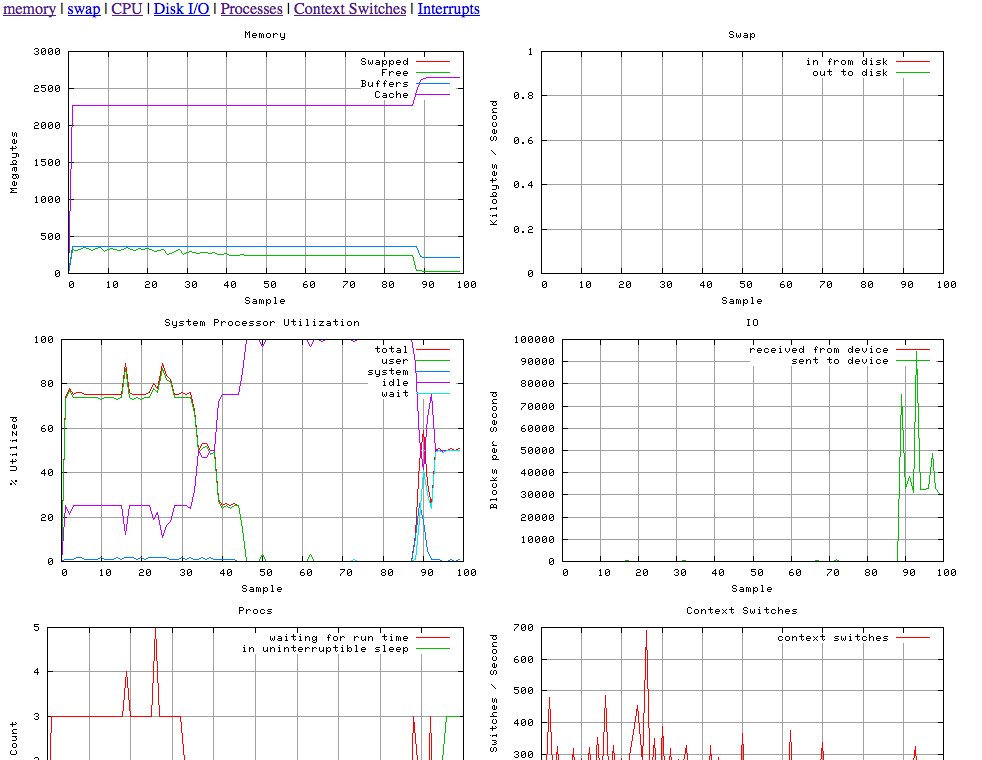
Task: Open the Interrupts link
Action: coord(448,9)
